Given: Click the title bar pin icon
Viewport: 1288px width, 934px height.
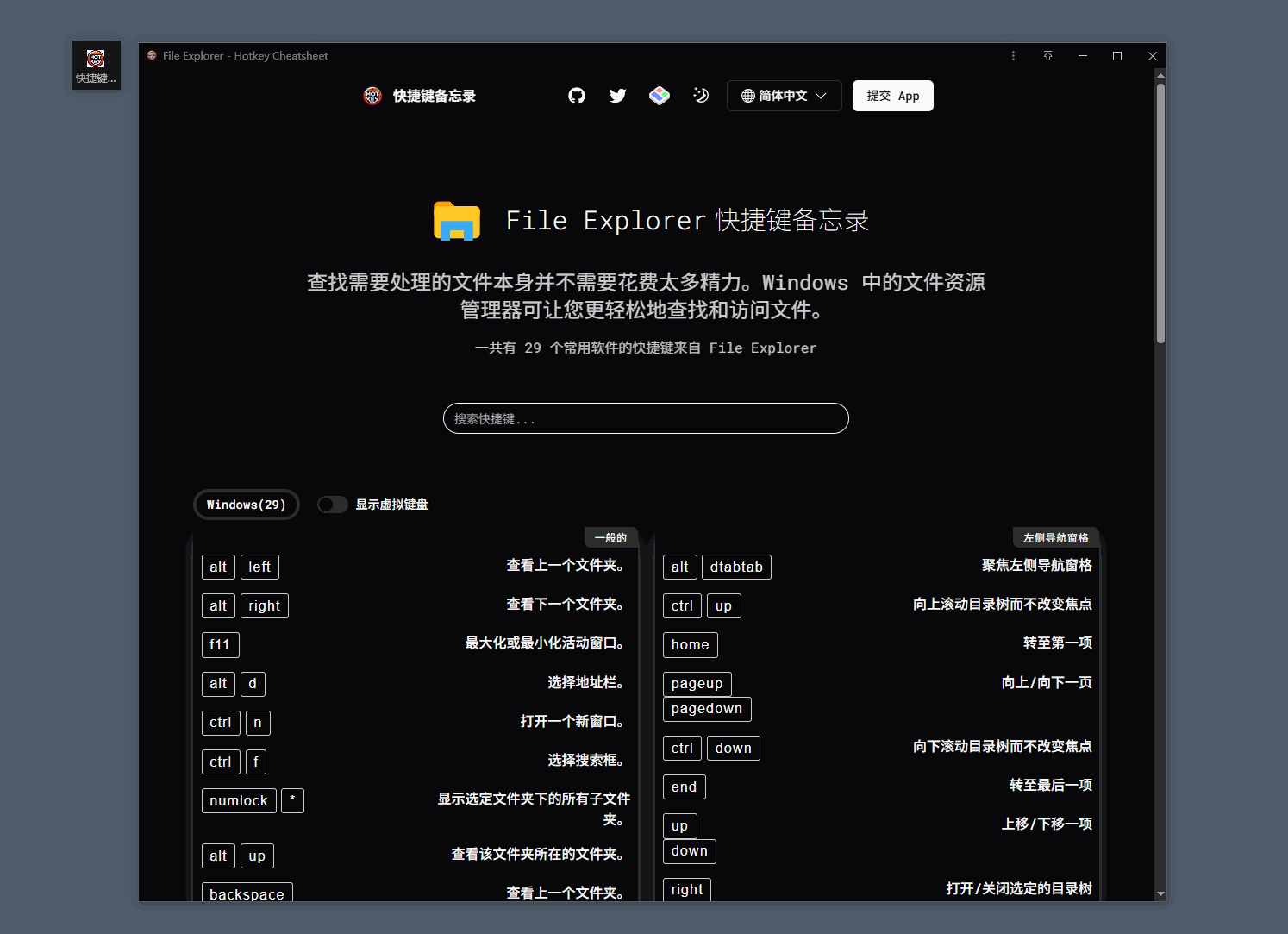Looking at the screenshot, I should click(1047, 56).
